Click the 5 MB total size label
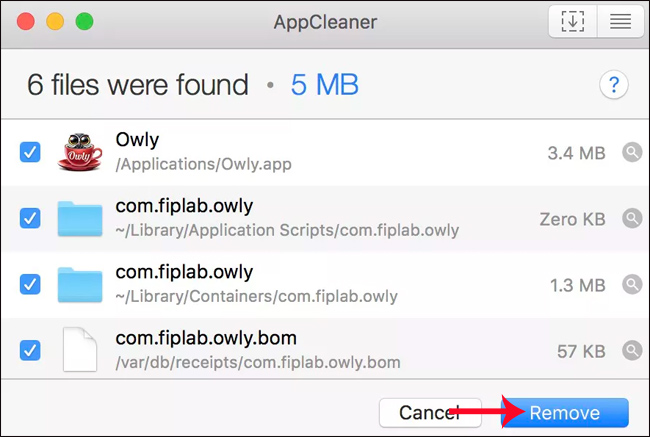650x437 pixels. (325, 85)
